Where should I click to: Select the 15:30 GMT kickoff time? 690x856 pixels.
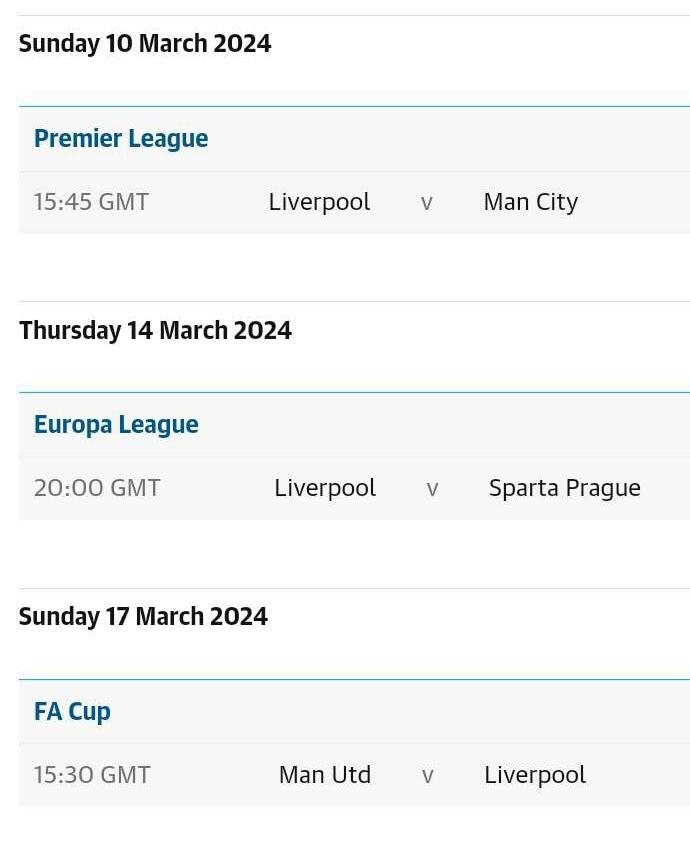(x=92, y=775)
